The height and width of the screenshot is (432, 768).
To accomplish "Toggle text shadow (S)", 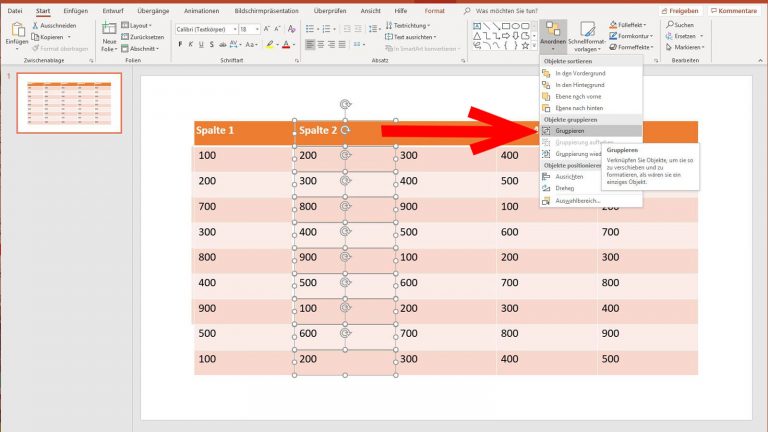I will pyautogui.click(x=212, y=45).
